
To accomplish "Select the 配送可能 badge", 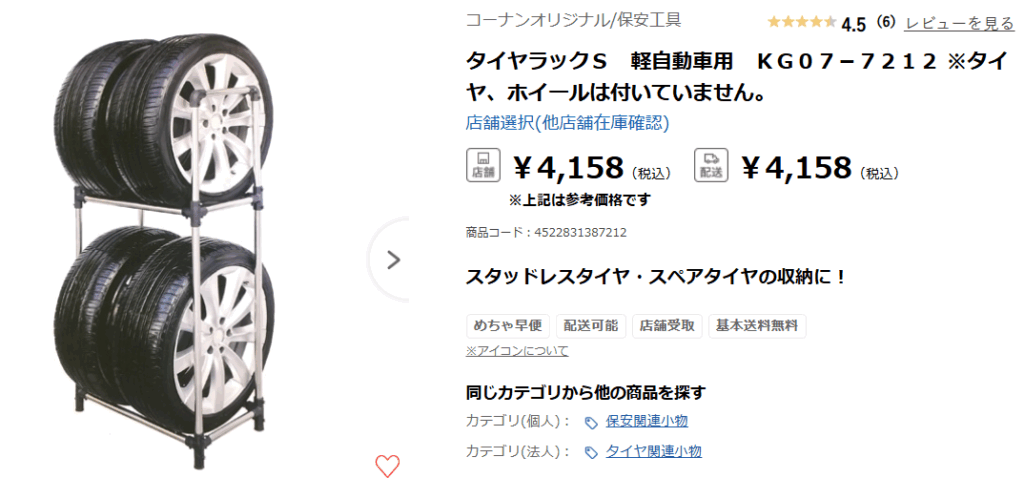I will coord(590,326).
